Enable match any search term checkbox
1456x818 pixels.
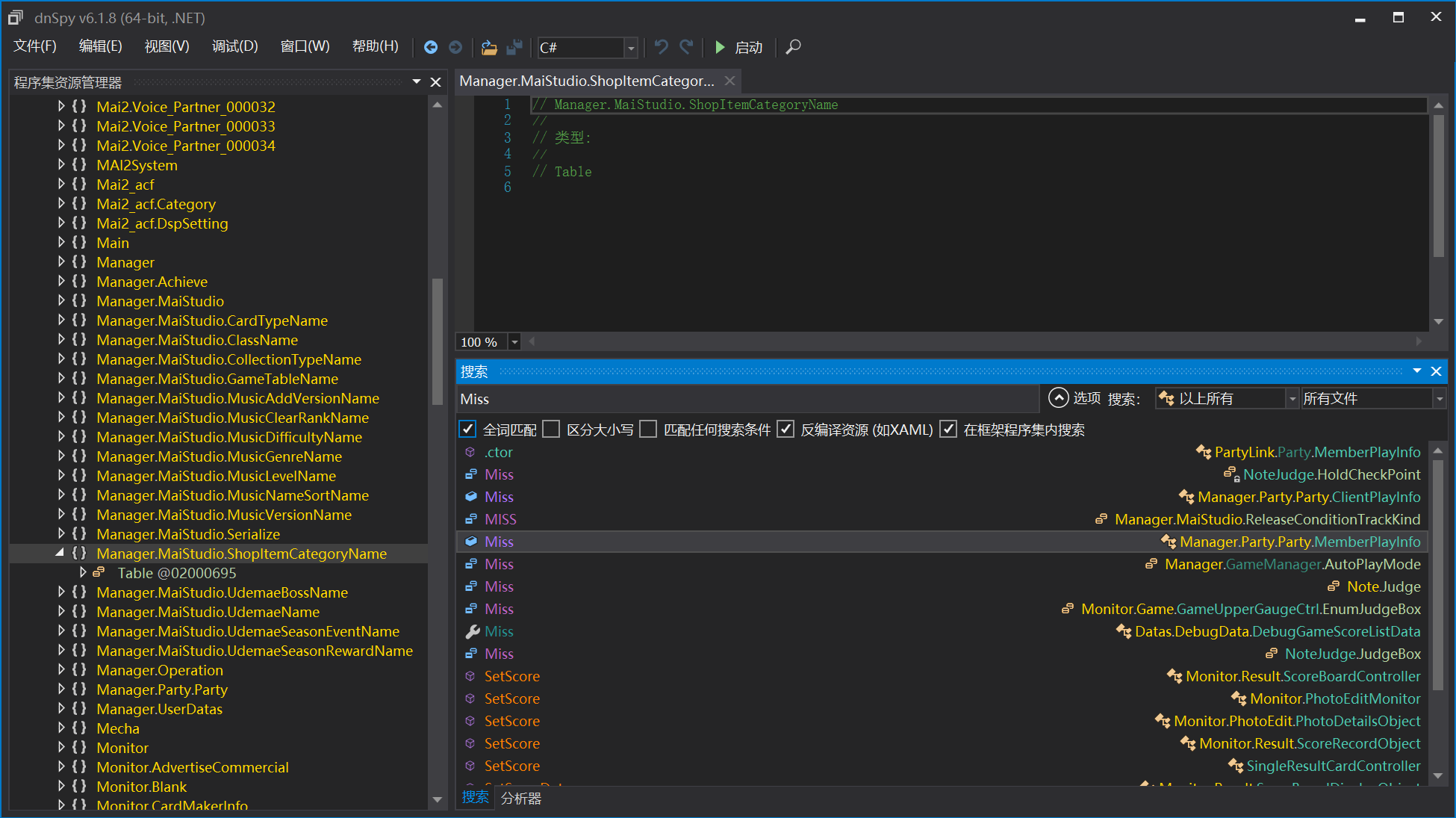(x=648, y=429)
